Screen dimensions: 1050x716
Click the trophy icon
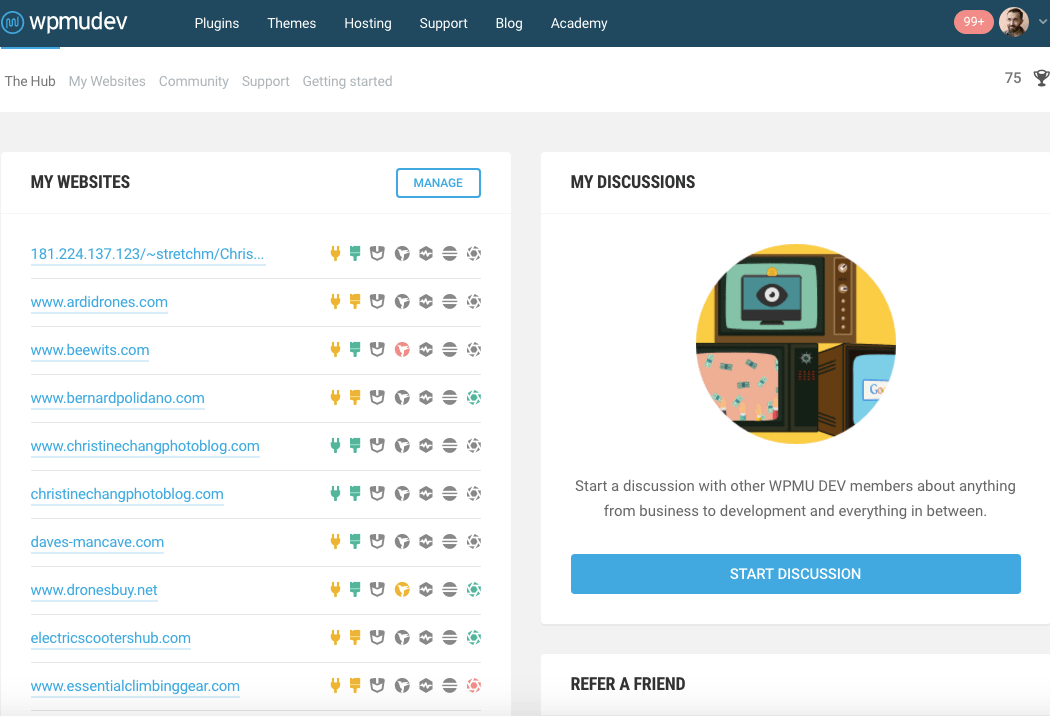point(1041,78)
